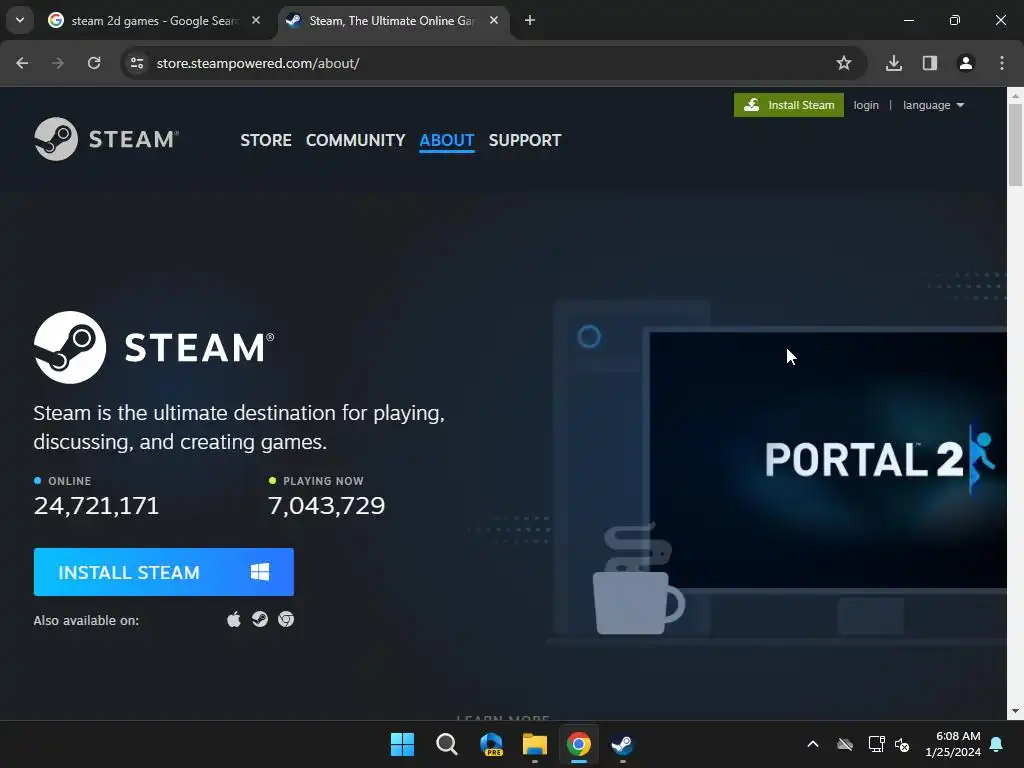Click the scrollbar down arrow
This screenshot has width=1024, height=768.
point(1015,711)
